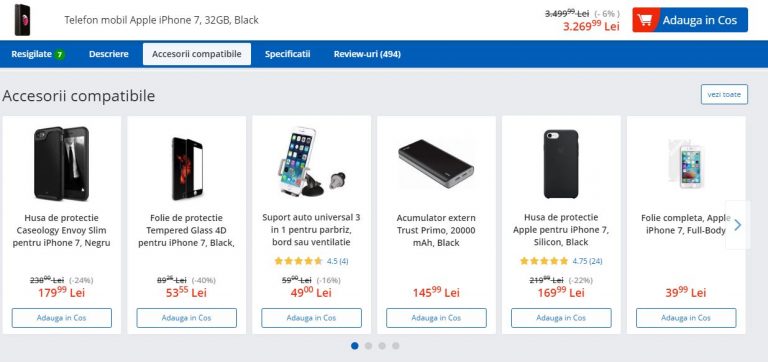Open the Specificatii tab

pos(288,54)
